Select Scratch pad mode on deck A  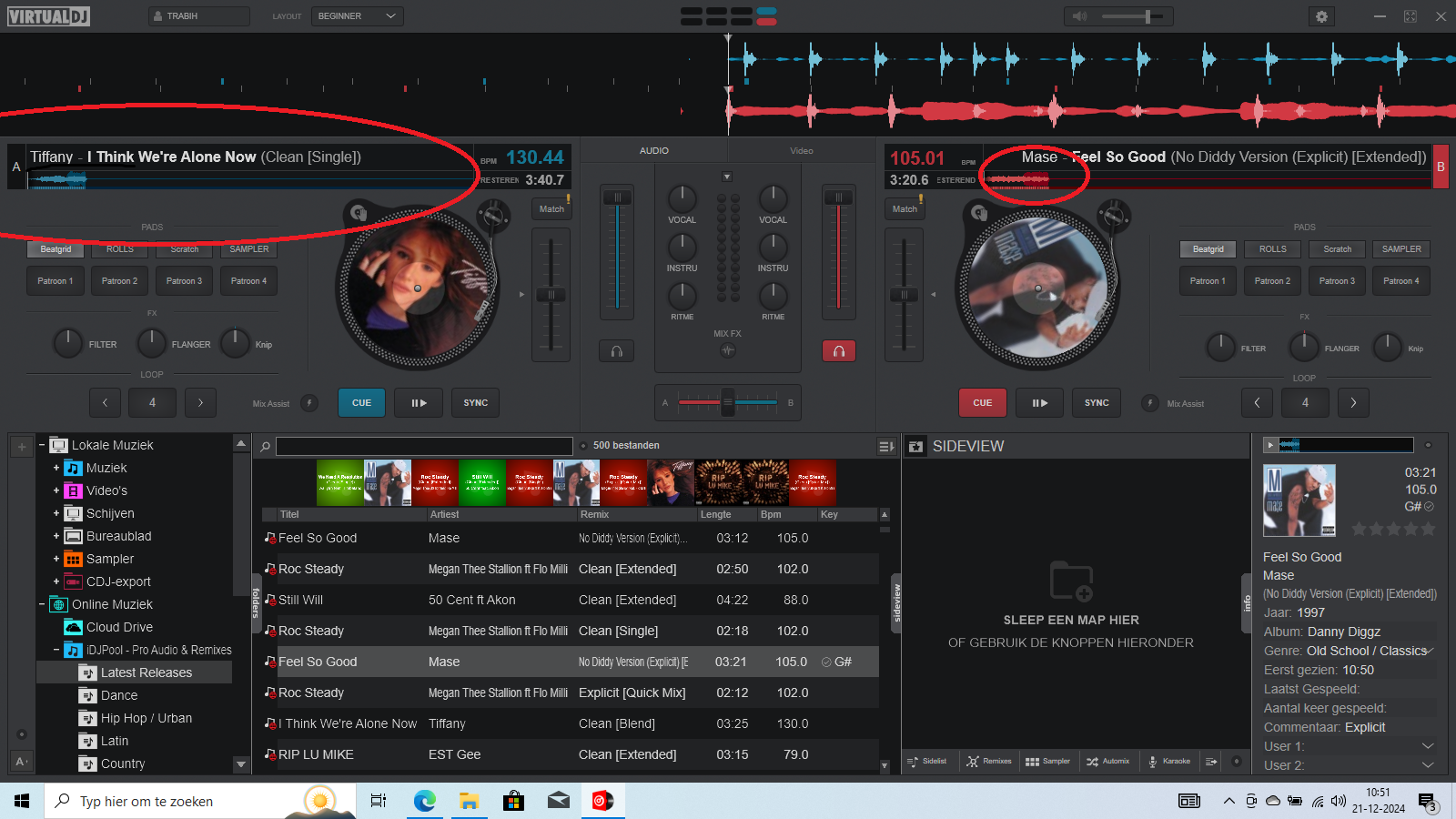click(185, 249)
